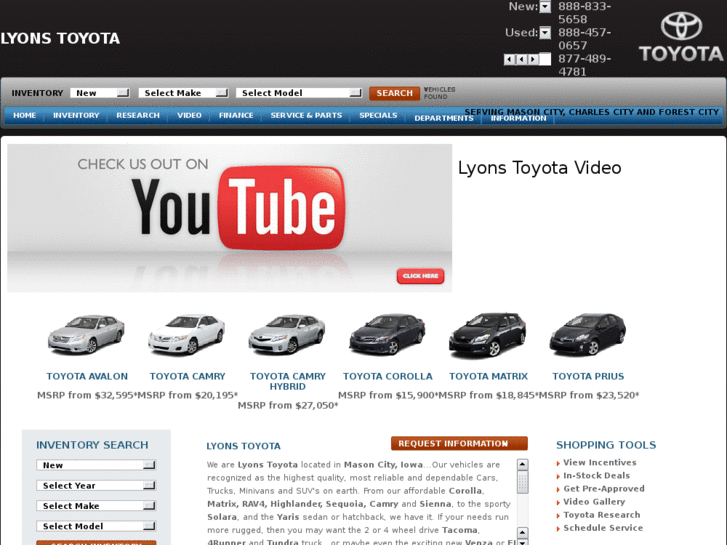Open the Toyota Corolla car image

pos(387,334)
